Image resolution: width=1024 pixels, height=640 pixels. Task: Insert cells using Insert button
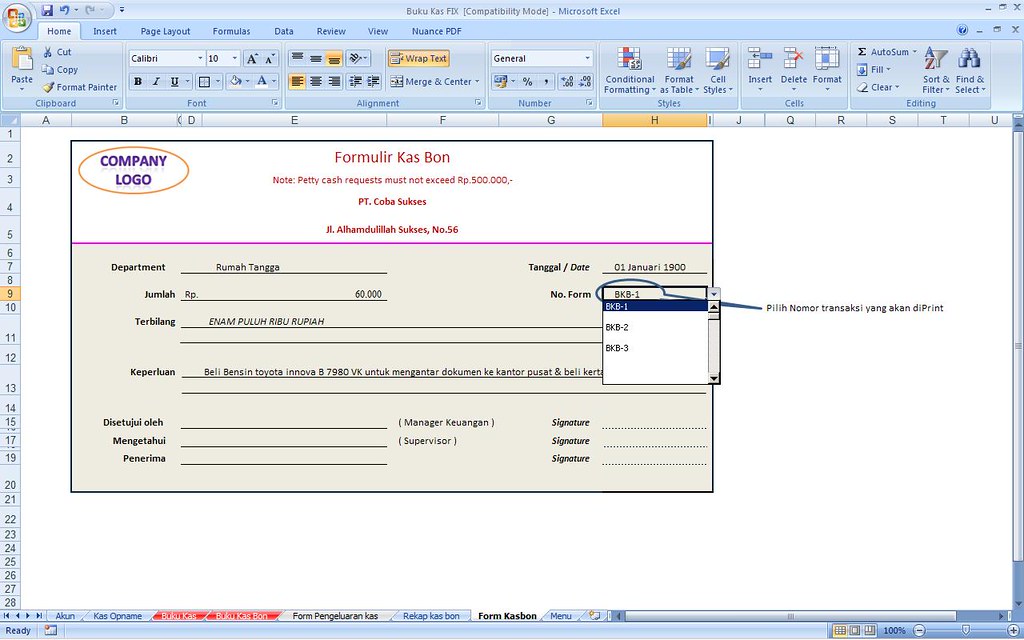(760, 69)
